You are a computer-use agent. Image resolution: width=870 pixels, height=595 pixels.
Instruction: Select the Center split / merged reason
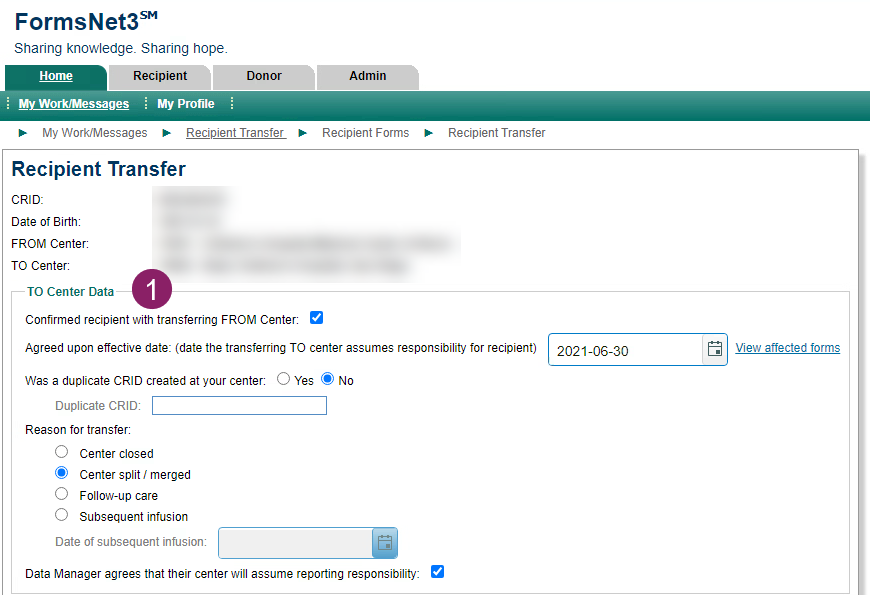click(x=61, y=472)
